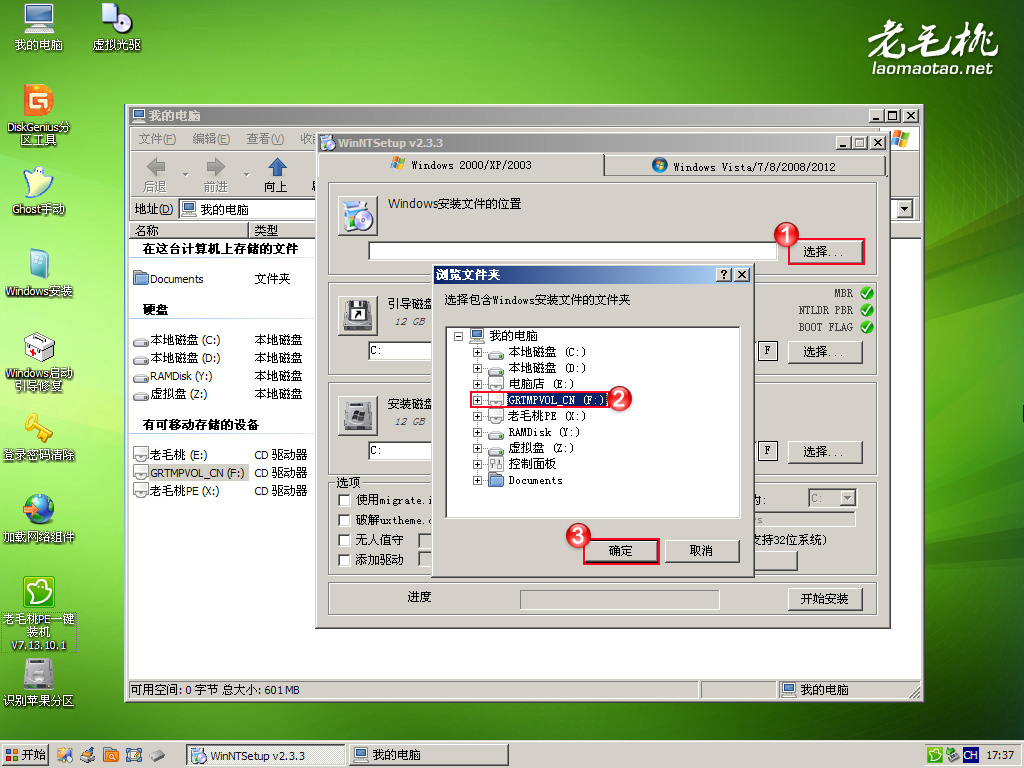The image size is (1024, 768).
Task: Open the 开始 start menu
Action: pyautogui.click(x=25, y=755)
